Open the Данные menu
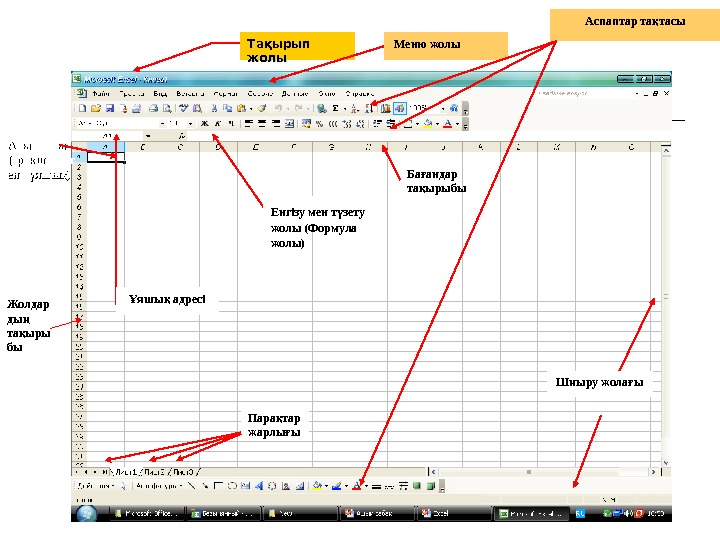The image size is (720, 540). tap(294, 94)
